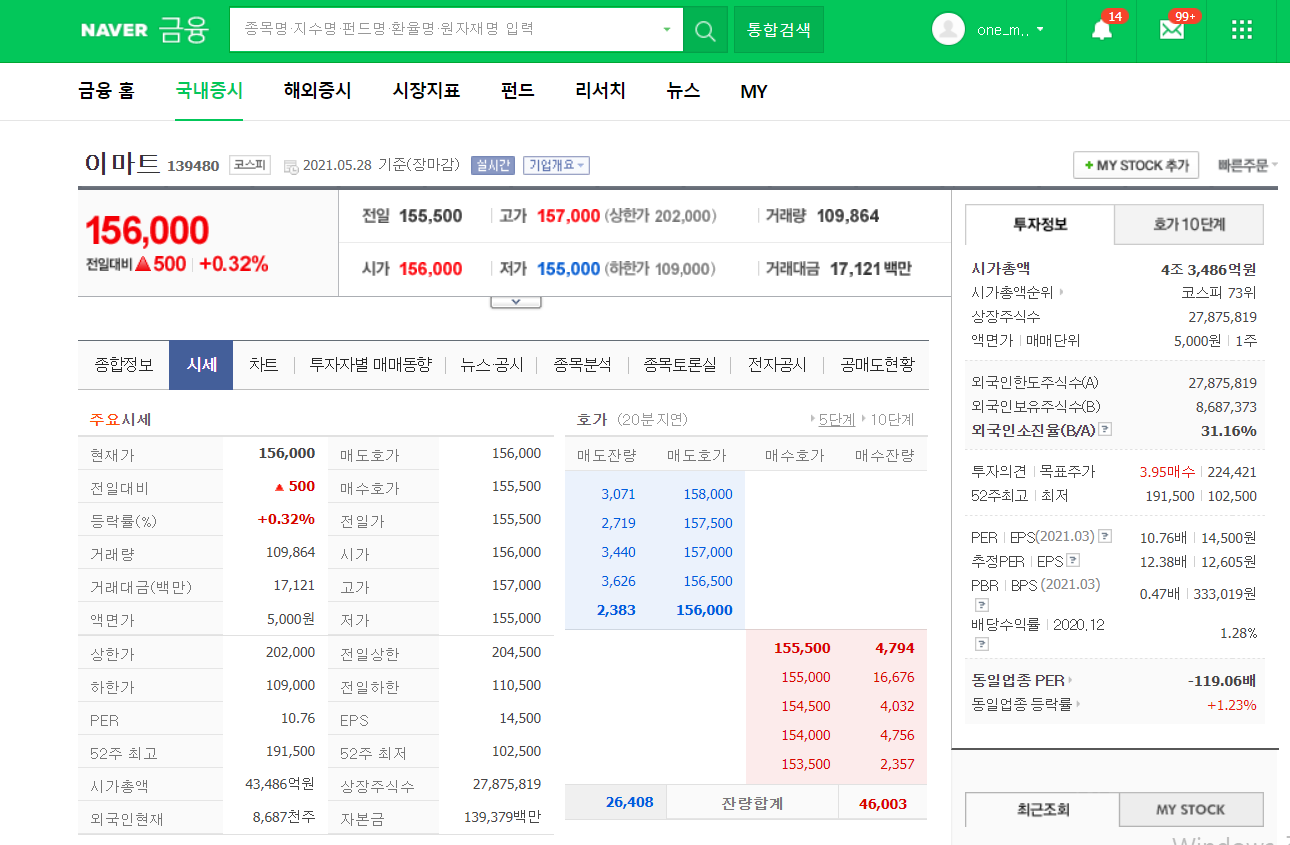Click the NAVER logo
The width and height of the screenshot is (1290, 845).
click(114, 30)
